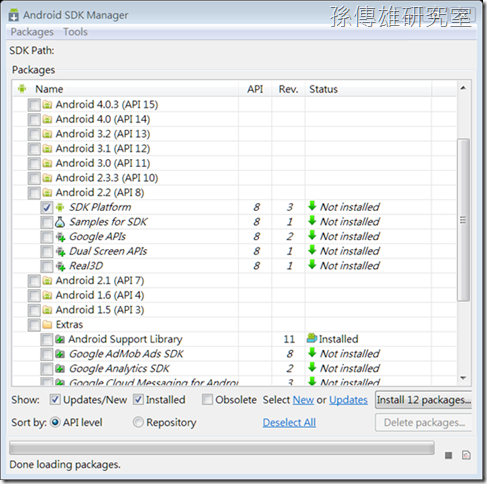Click the Extras folder icon
Image resolution: width=487 pixels, height=484 pixels.
47,325
